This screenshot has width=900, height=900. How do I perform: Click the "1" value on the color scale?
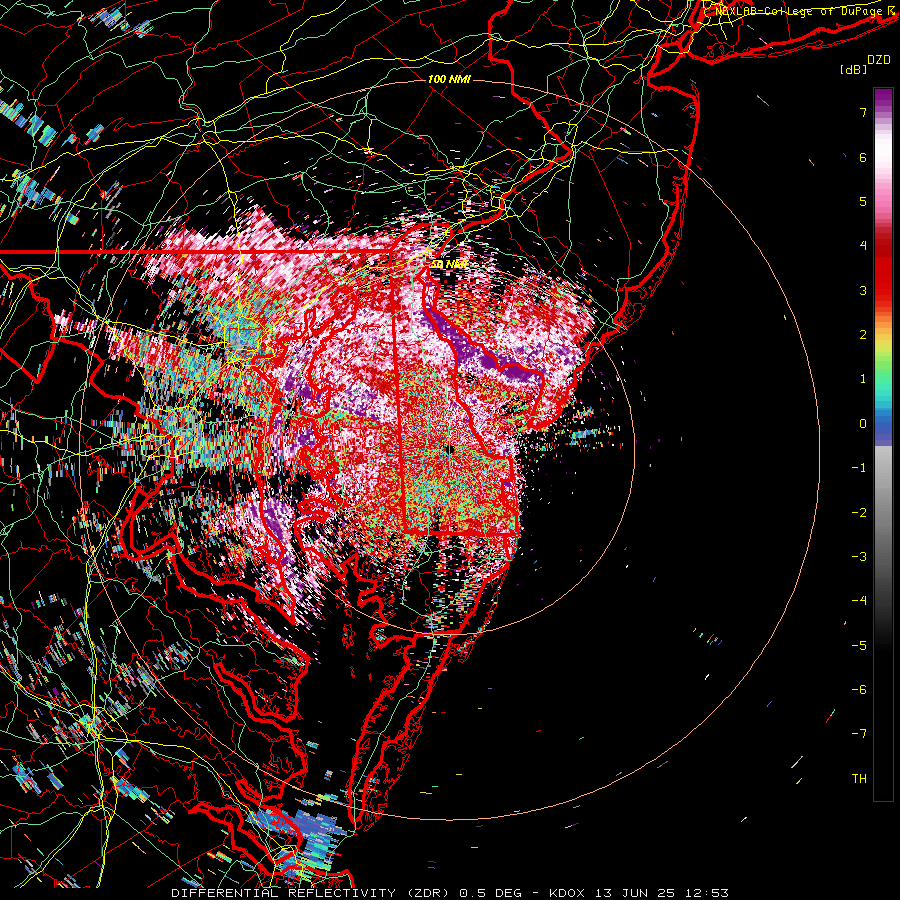coord(863,379)
